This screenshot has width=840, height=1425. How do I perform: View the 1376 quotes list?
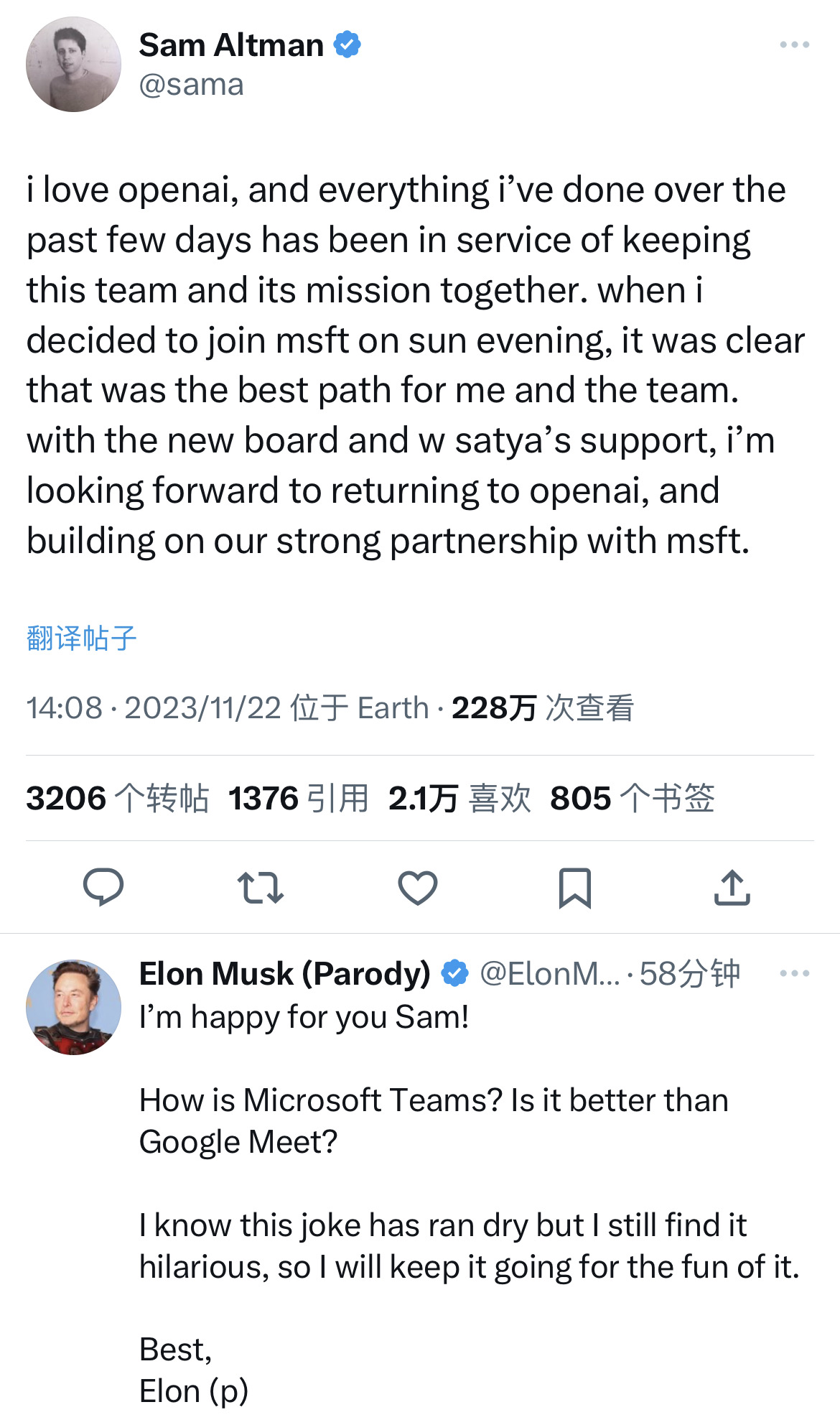click(x=299, y=798)
